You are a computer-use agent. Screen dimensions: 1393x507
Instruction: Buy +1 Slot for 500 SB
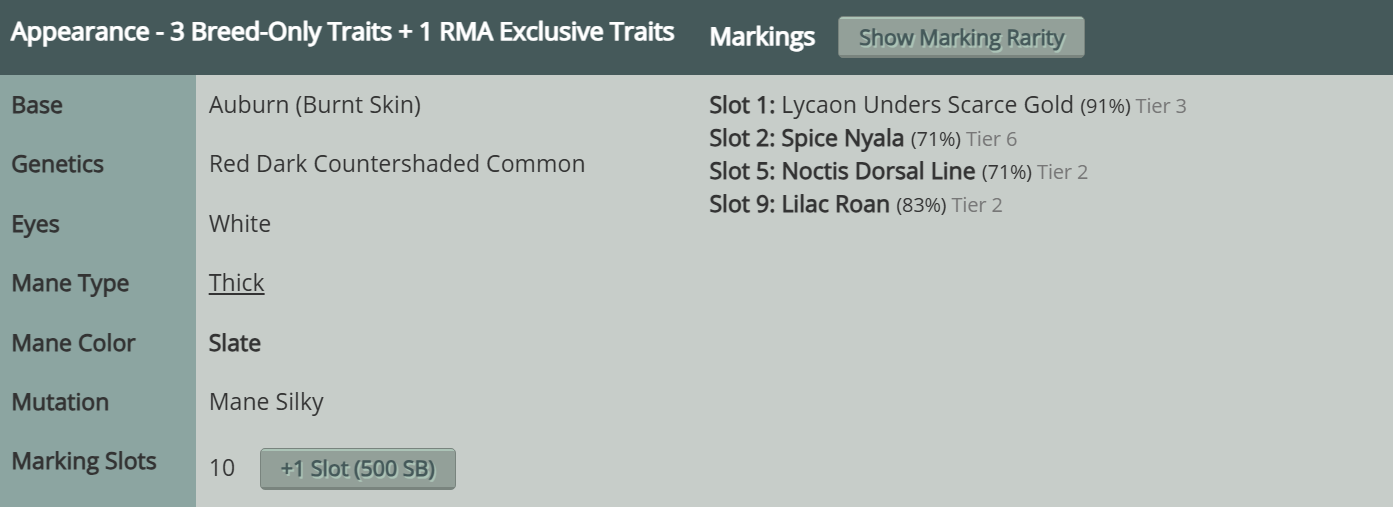pyautogui.click(x=357, y=469)
